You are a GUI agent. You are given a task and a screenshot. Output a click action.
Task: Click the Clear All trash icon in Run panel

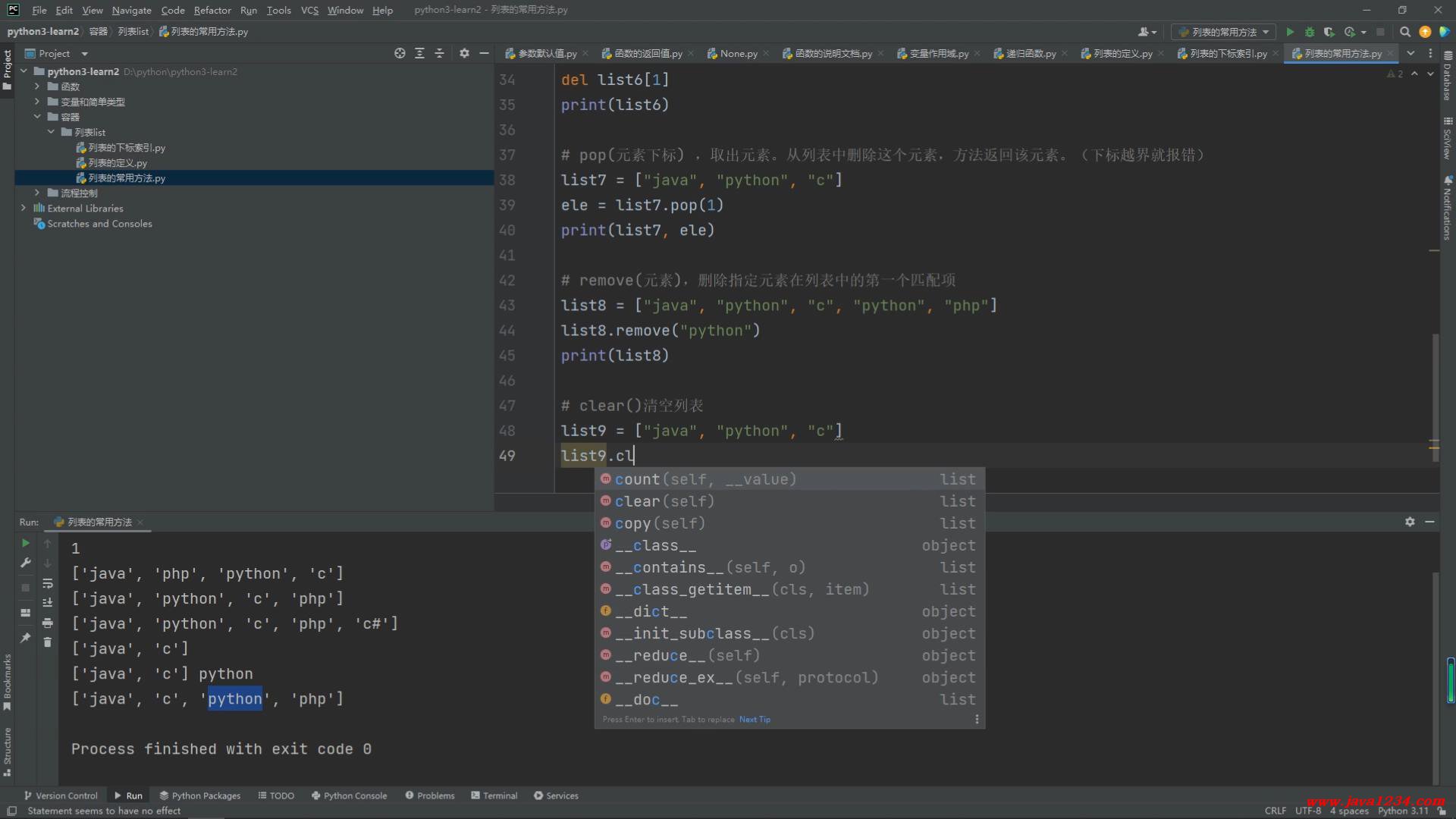pyautogui.click(x=48, y=642)
